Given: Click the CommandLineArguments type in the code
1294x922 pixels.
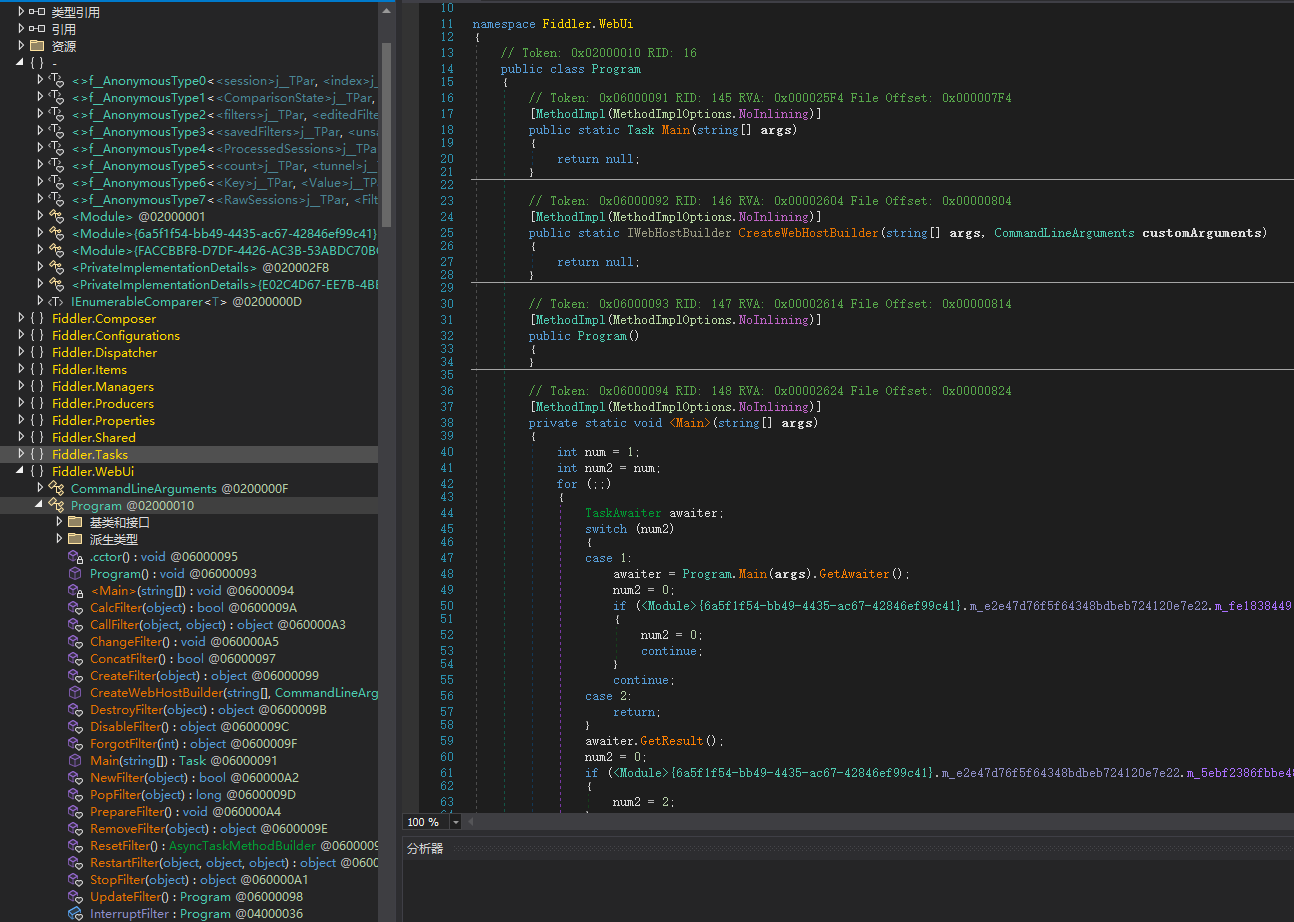Looking at the screenshot, I should (x=1064, y=233).
